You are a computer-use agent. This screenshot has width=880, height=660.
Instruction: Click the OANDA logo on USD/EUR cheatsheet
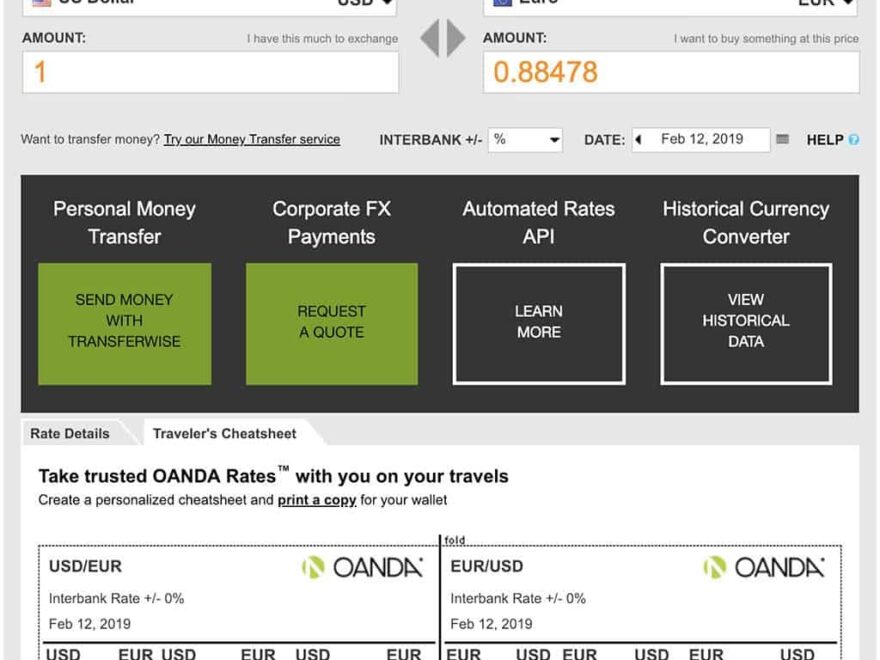362,568
